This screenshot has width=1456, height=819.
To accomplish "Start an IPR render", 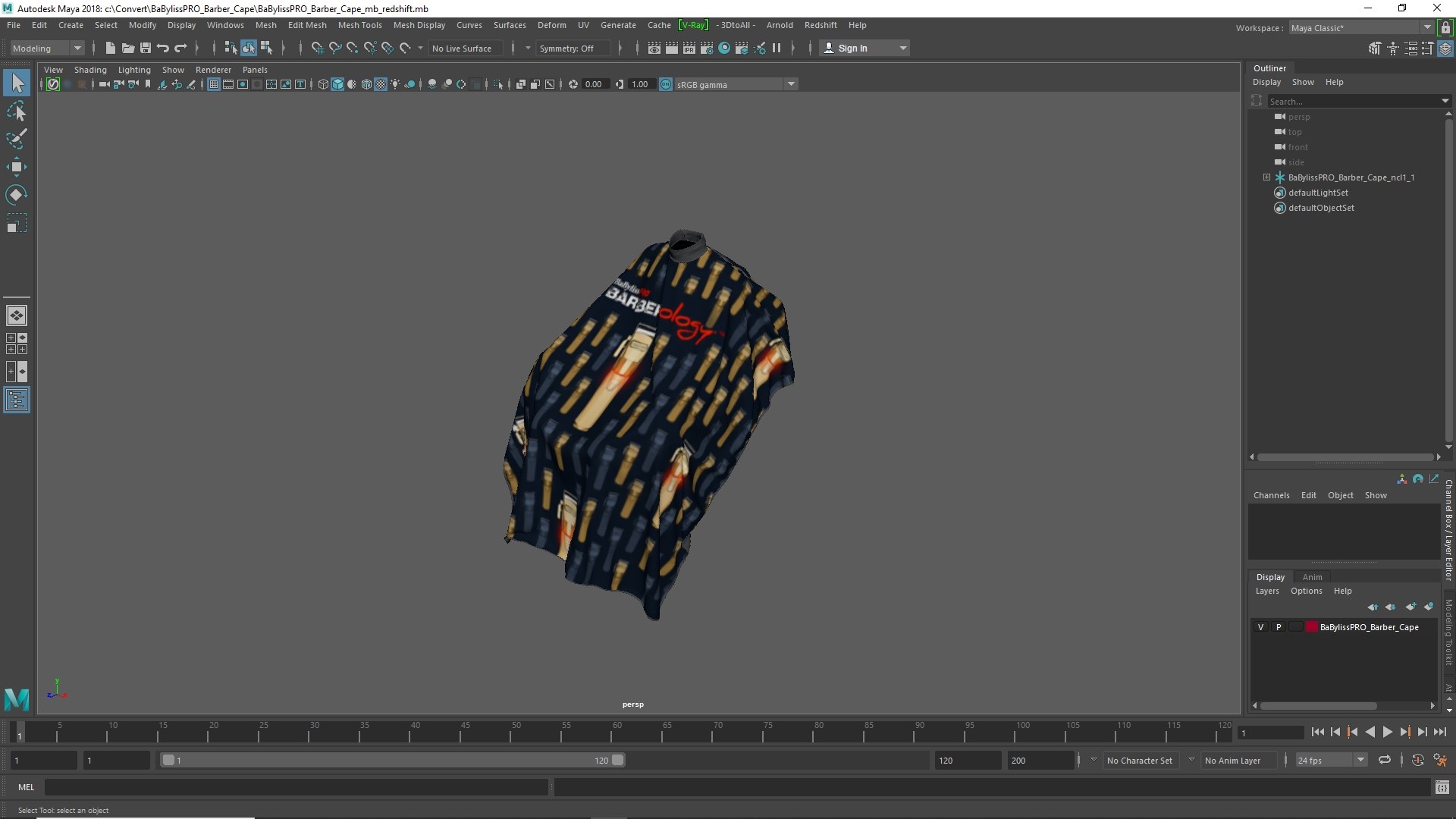I will pyautogui.click(x=689, y=48).
